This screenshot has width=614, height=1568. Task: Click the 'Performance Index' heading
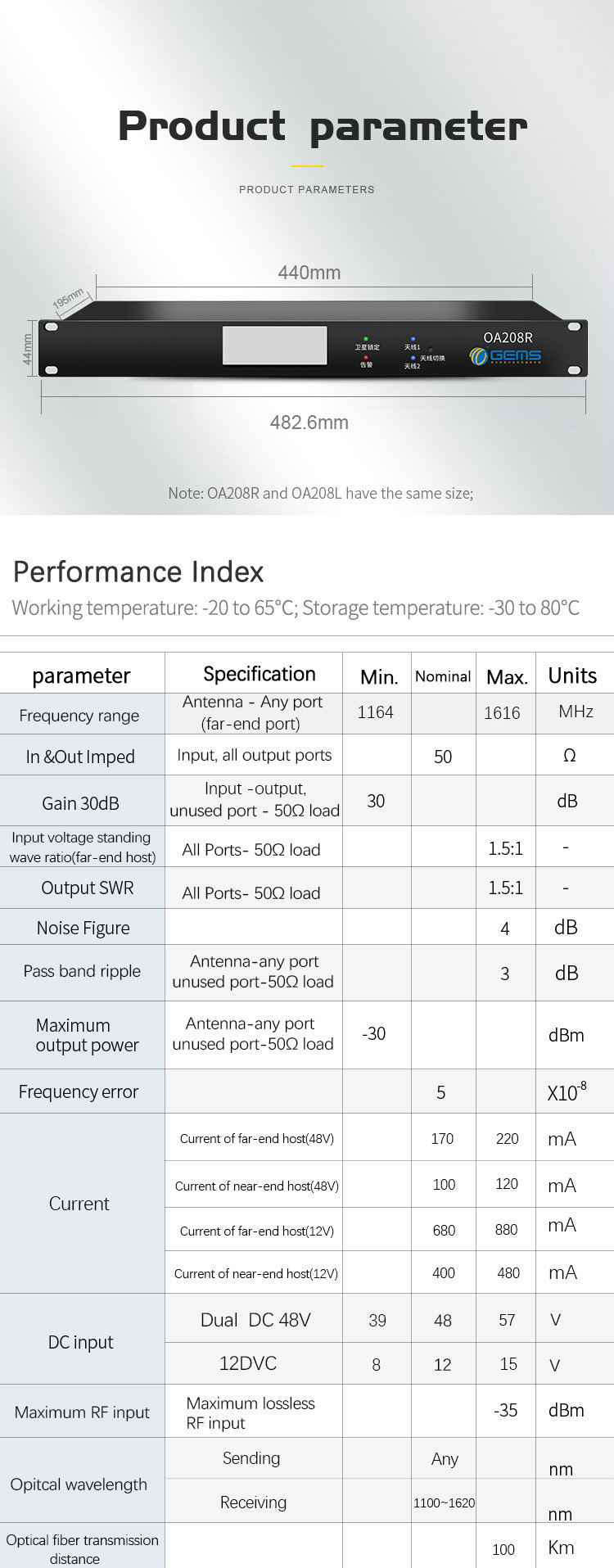click(x=138, y=572)
